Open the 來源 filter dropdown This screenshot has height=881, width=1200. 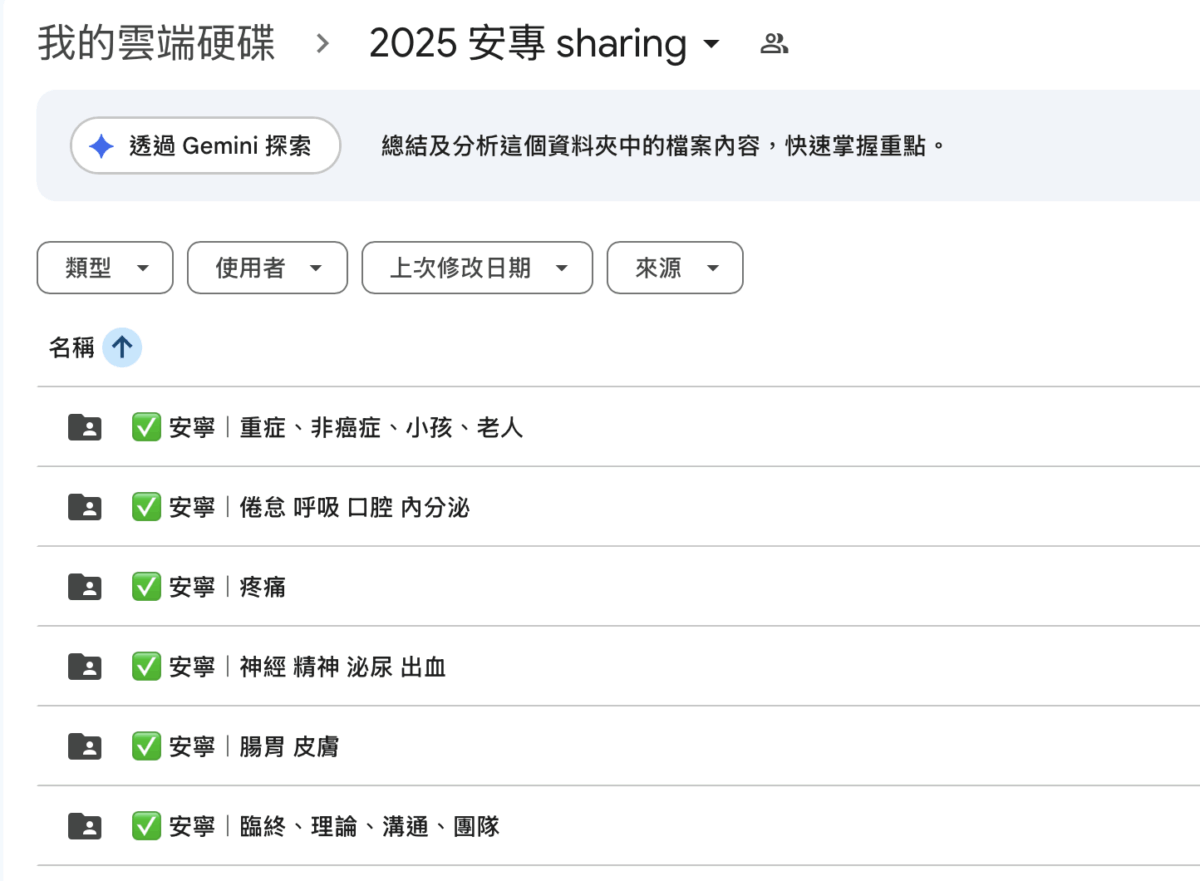pyautogui.click(x=675, y=268)
